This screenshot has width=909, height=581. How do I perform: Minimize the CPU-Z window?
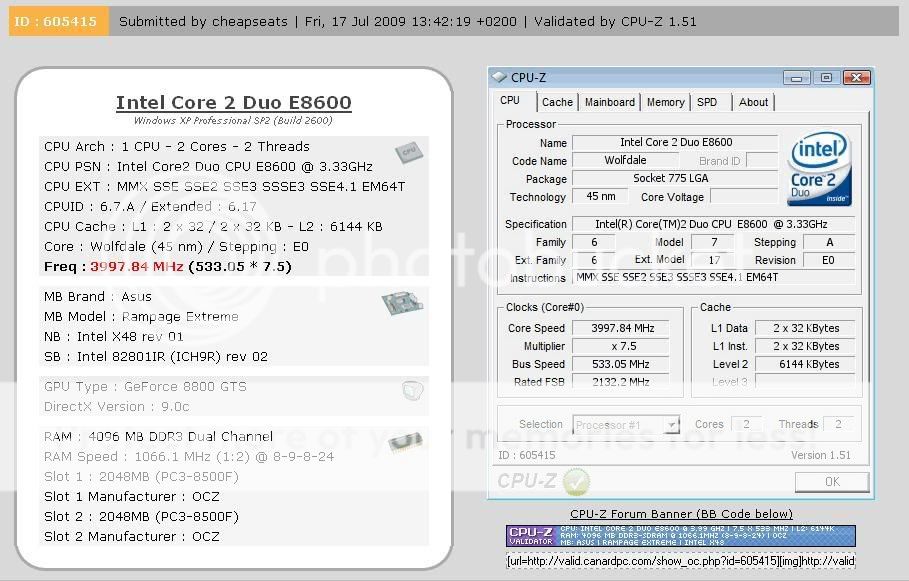point(797,78)
